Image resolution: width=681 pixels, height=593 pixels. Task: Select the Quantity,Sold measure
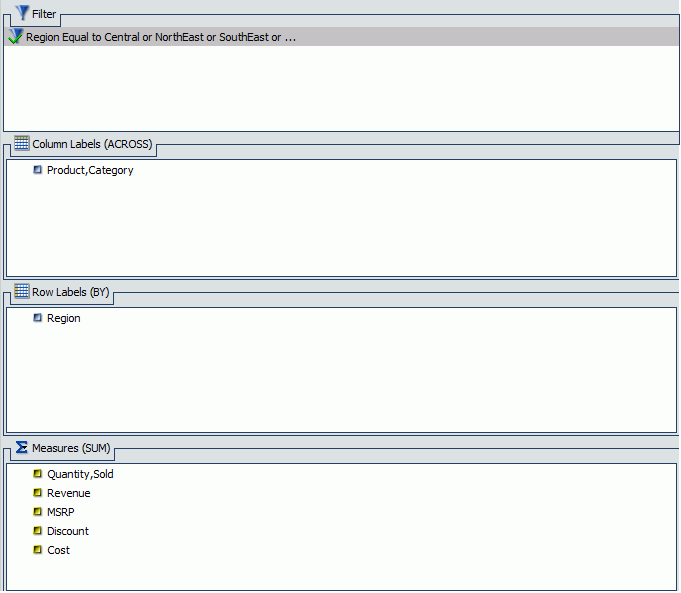pos(80,474)
